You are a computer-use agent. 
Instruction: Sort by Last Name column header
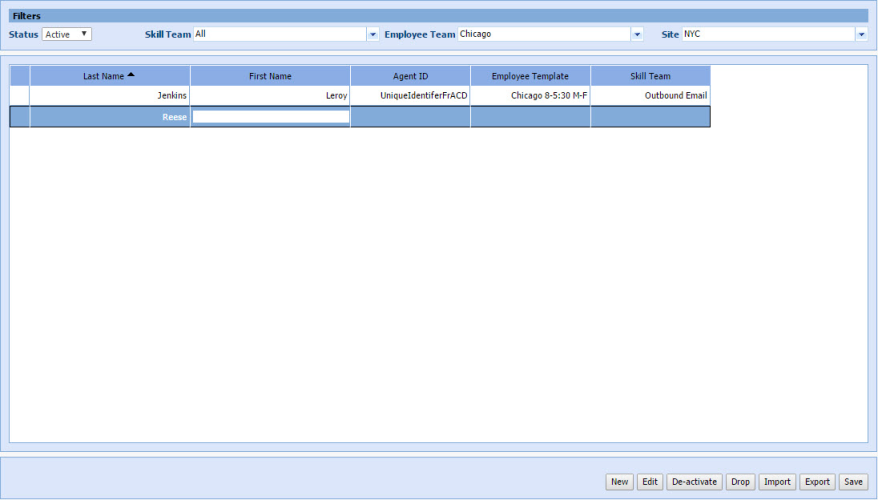coord(109,76)
